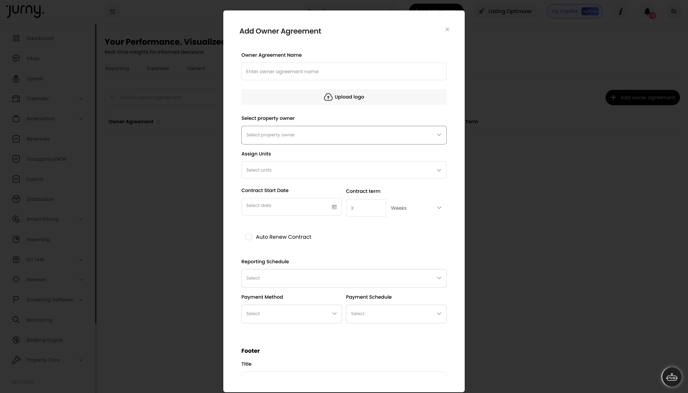Switch to the Owners tab

pyautogui.click(x=196, y=68)
